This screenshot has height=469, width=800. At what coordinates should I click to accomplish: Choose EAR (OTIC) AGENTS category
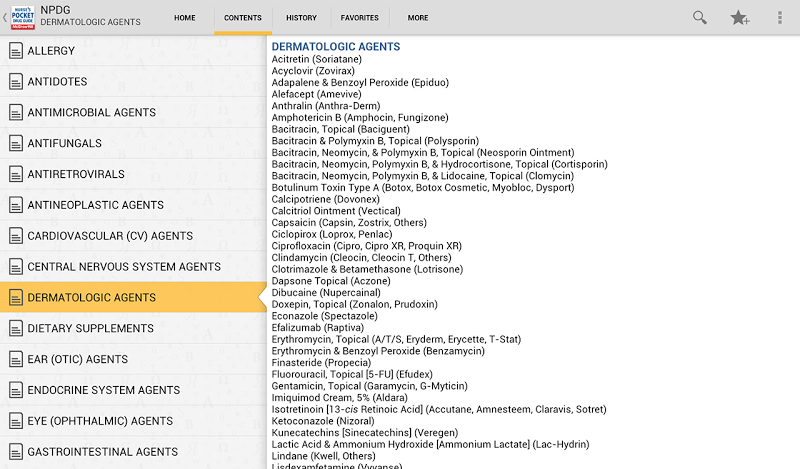133,359
